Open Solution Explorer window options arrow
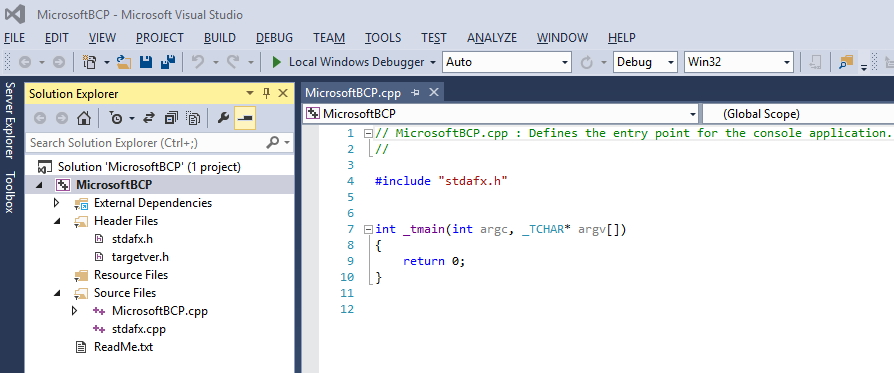 tap(250, 94)
